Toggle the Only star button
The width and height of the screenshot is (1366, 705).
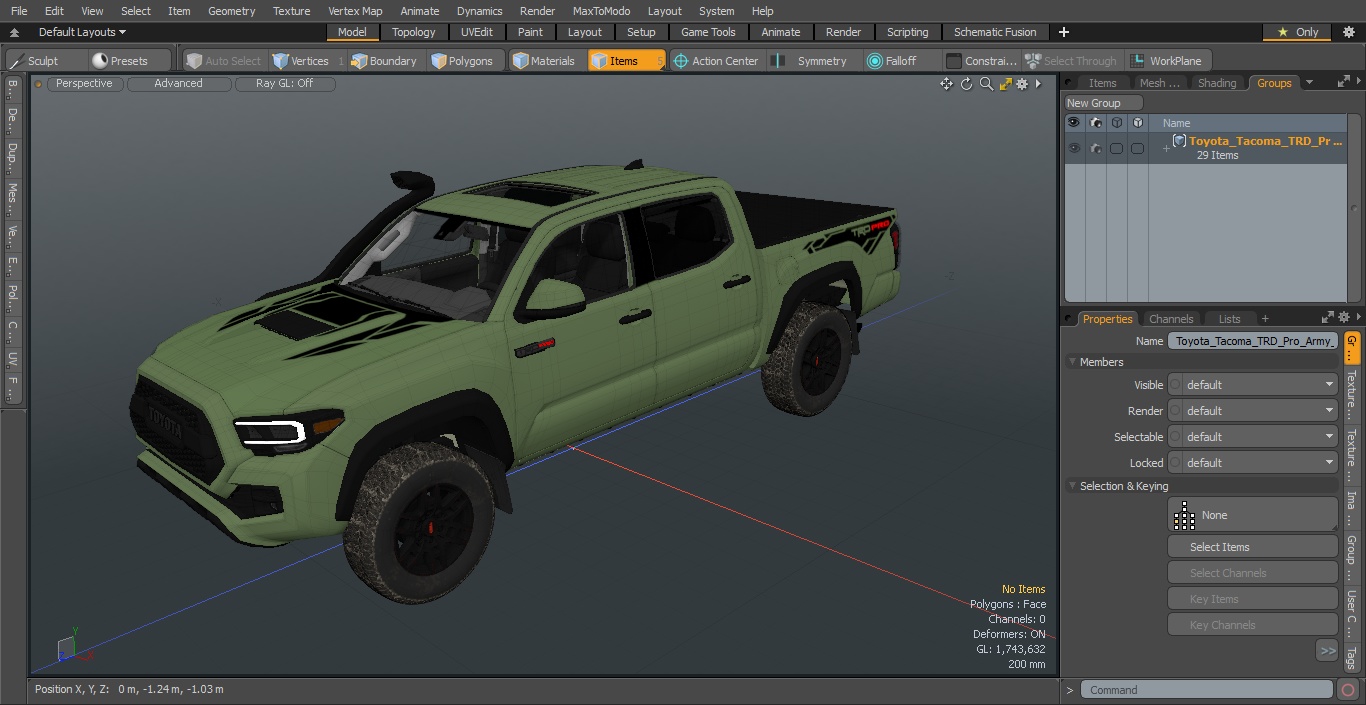[x=1298, y=32]
